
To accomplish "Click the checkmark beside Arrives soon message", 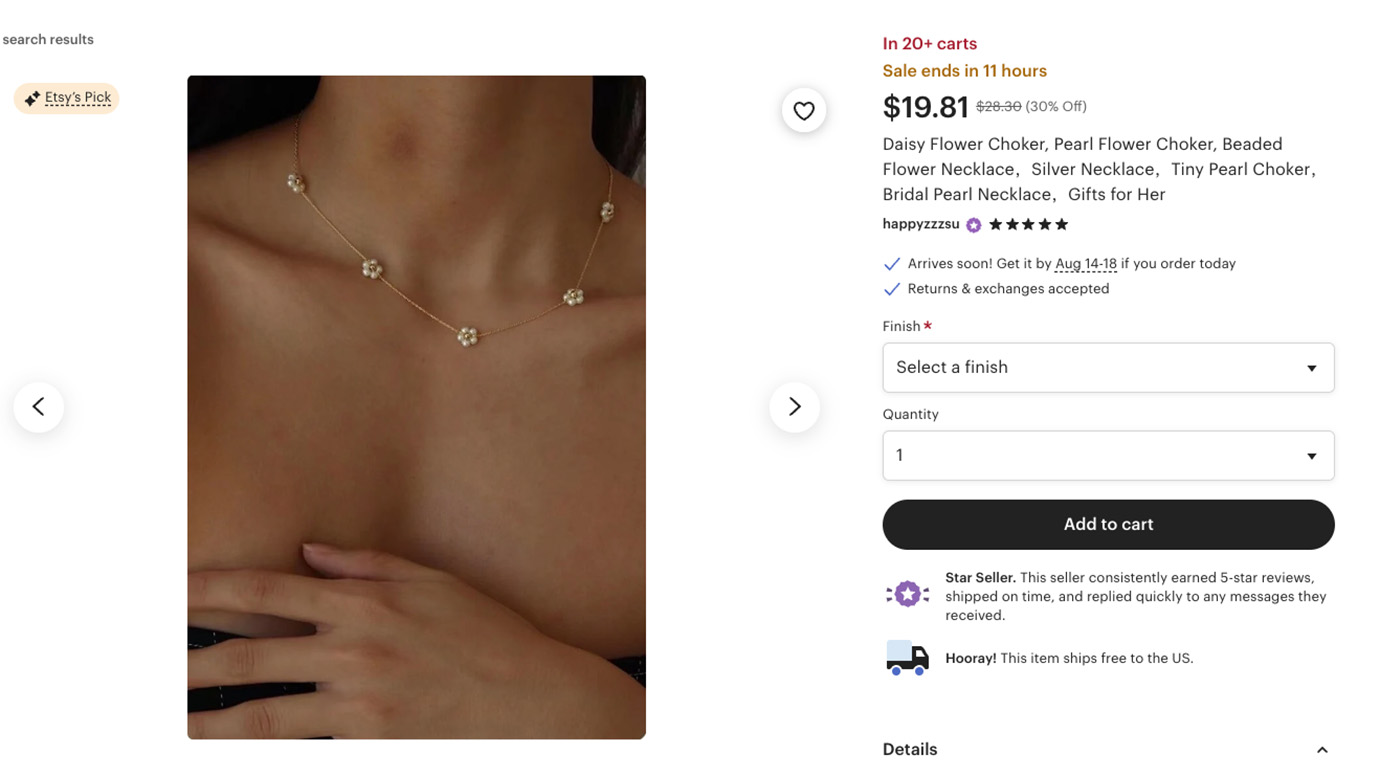I will click(x=891, y=263).
